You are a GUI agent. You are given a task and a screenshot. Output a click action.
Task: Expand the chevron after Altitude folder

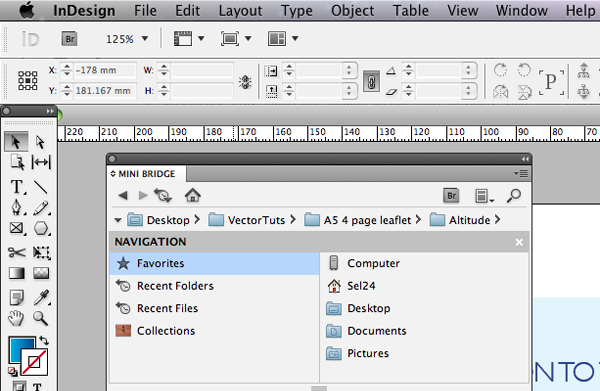[497, 219]
